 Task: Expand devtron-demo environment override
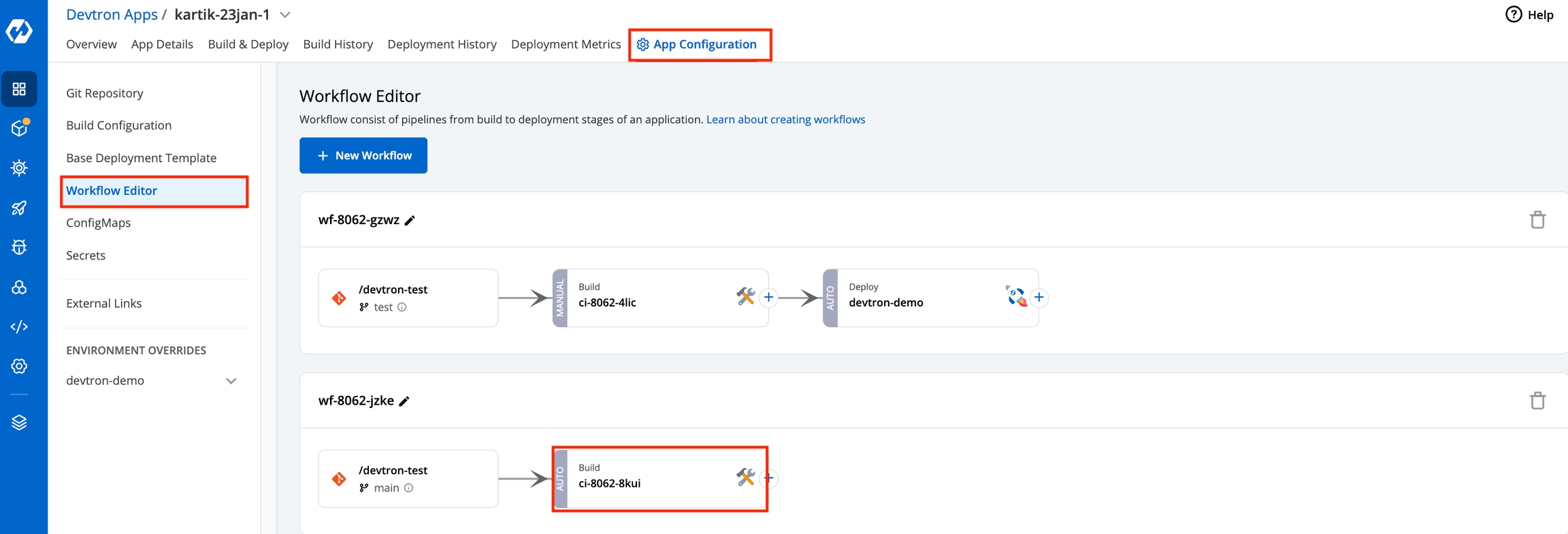(231, 381)
